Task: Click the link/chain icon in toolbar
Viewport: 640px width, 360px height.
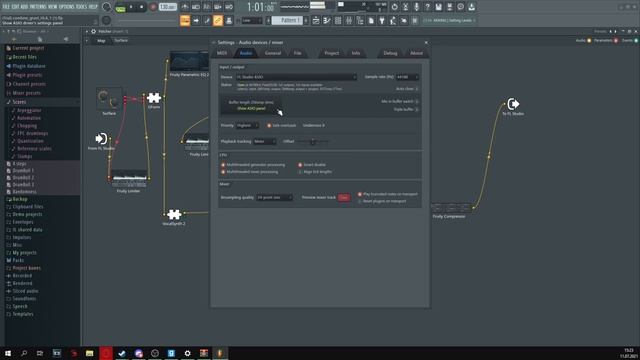Action: pyautogui.click(x=218, y=20)
